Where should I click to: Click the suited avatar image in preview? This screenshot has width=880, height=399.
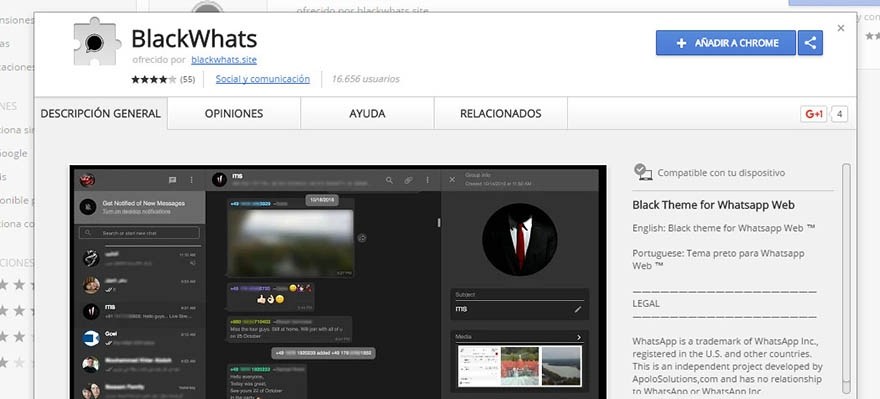tap(520, 239)
